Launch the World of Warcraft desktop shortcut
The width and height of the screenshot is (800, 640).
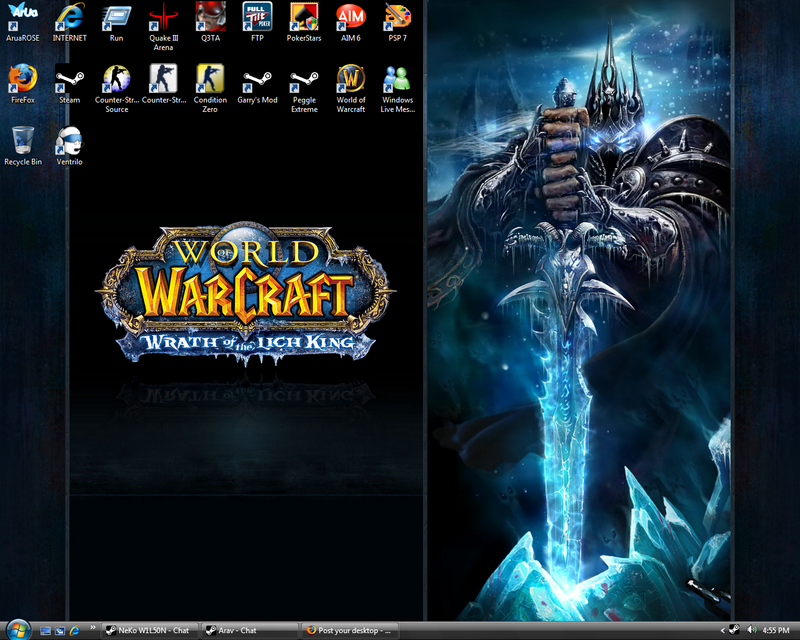pos(351,88)
